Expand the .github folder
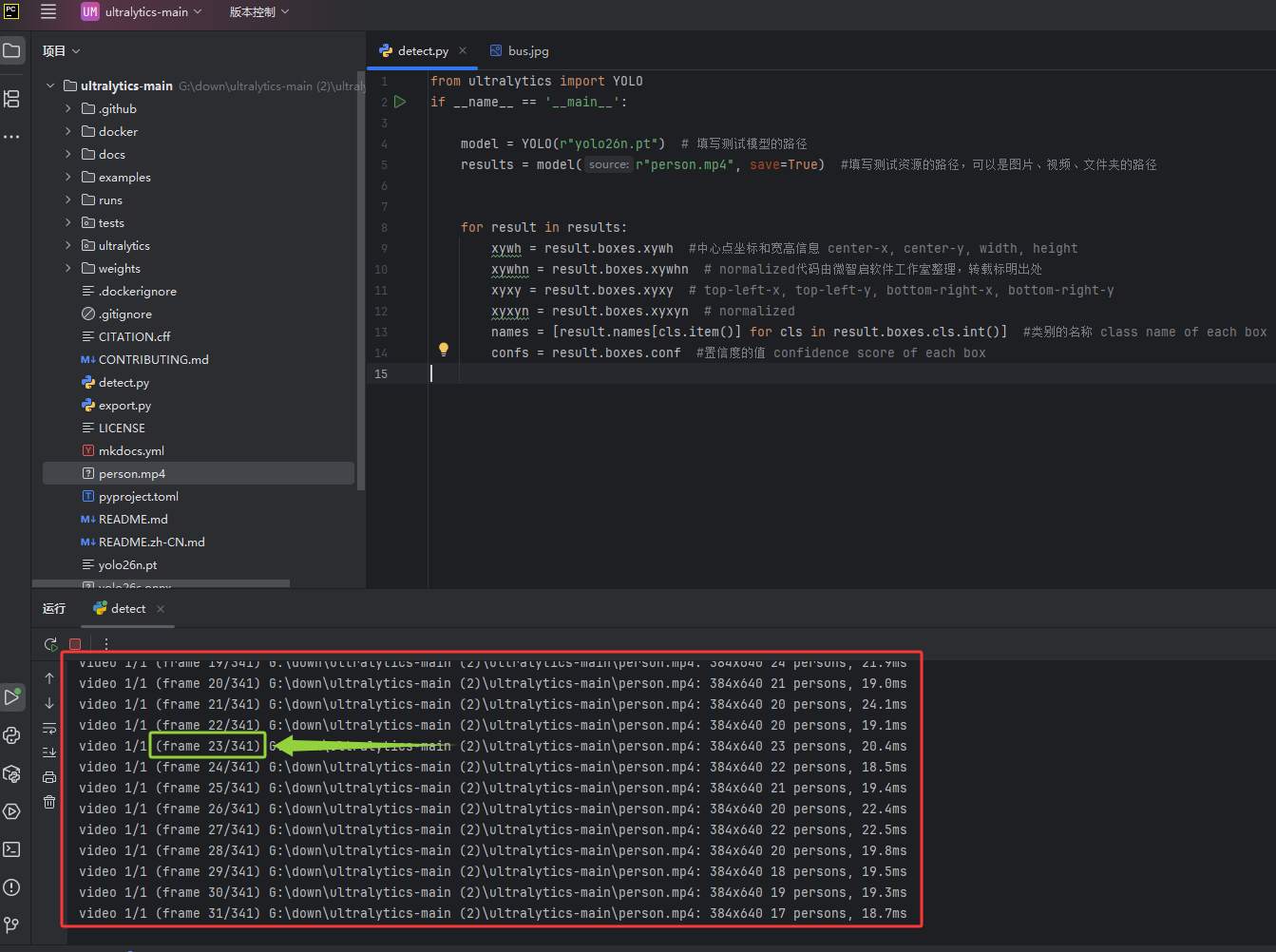This screenshot has width=1276, height=952. (x=68, y=108)
